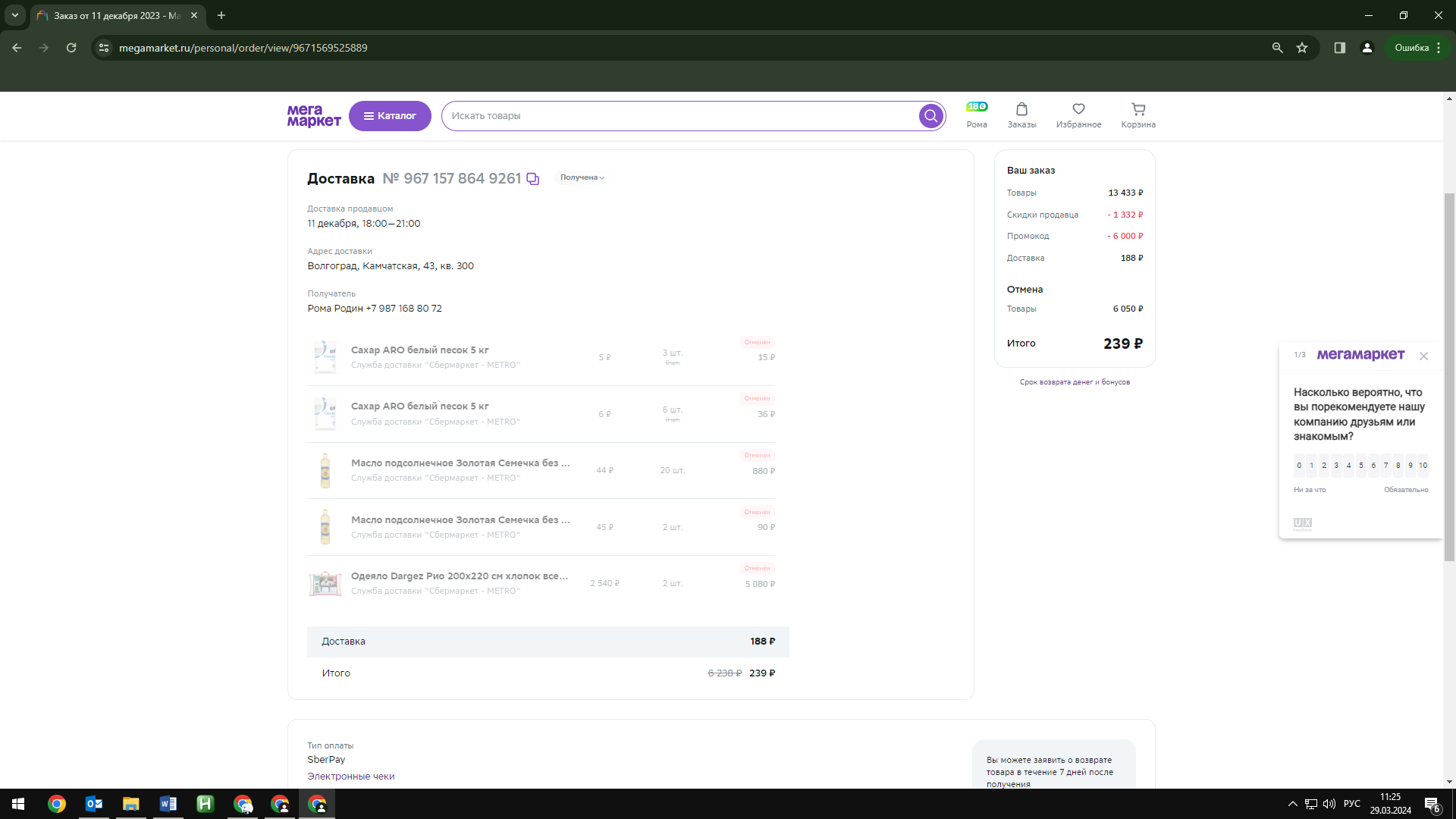Open the Каталог catalog menu

(x=390, y=116)
